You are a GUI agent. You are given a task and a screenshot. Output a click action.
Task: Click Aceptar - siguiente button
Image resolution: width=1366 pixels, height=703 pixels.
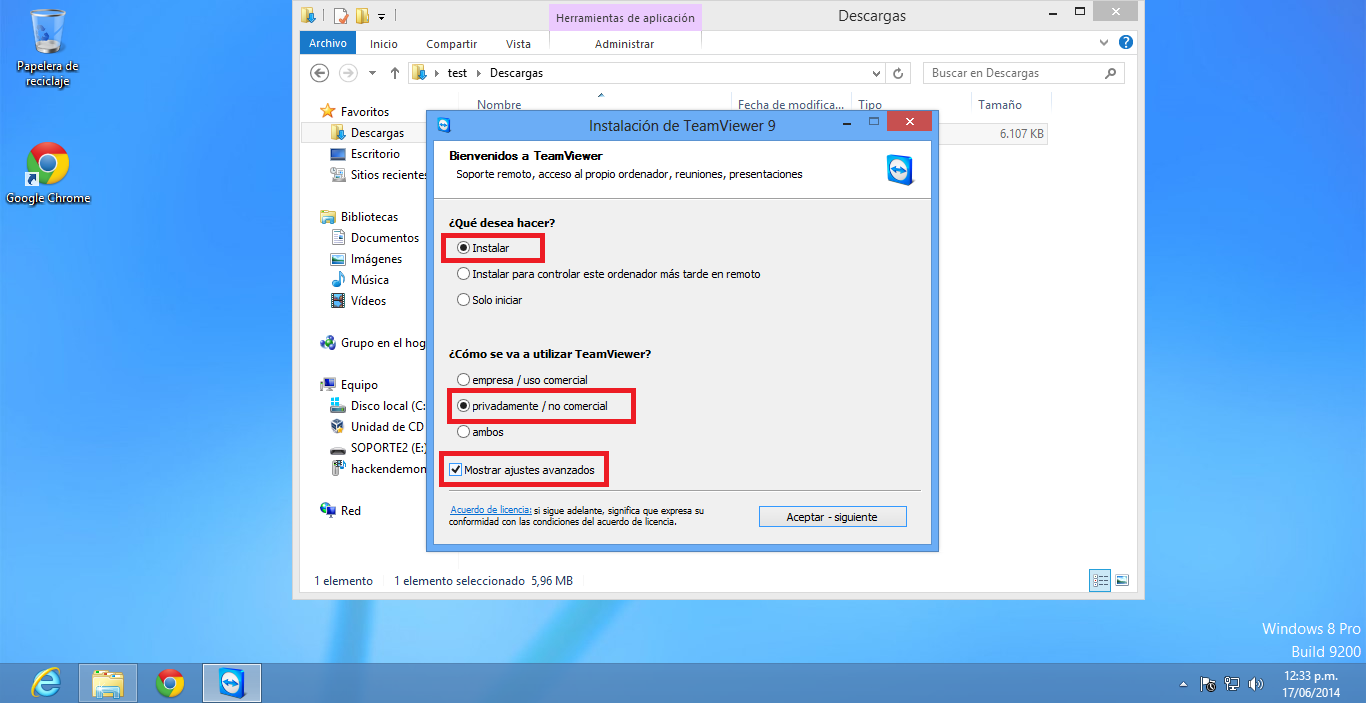(x=832, y=517)
